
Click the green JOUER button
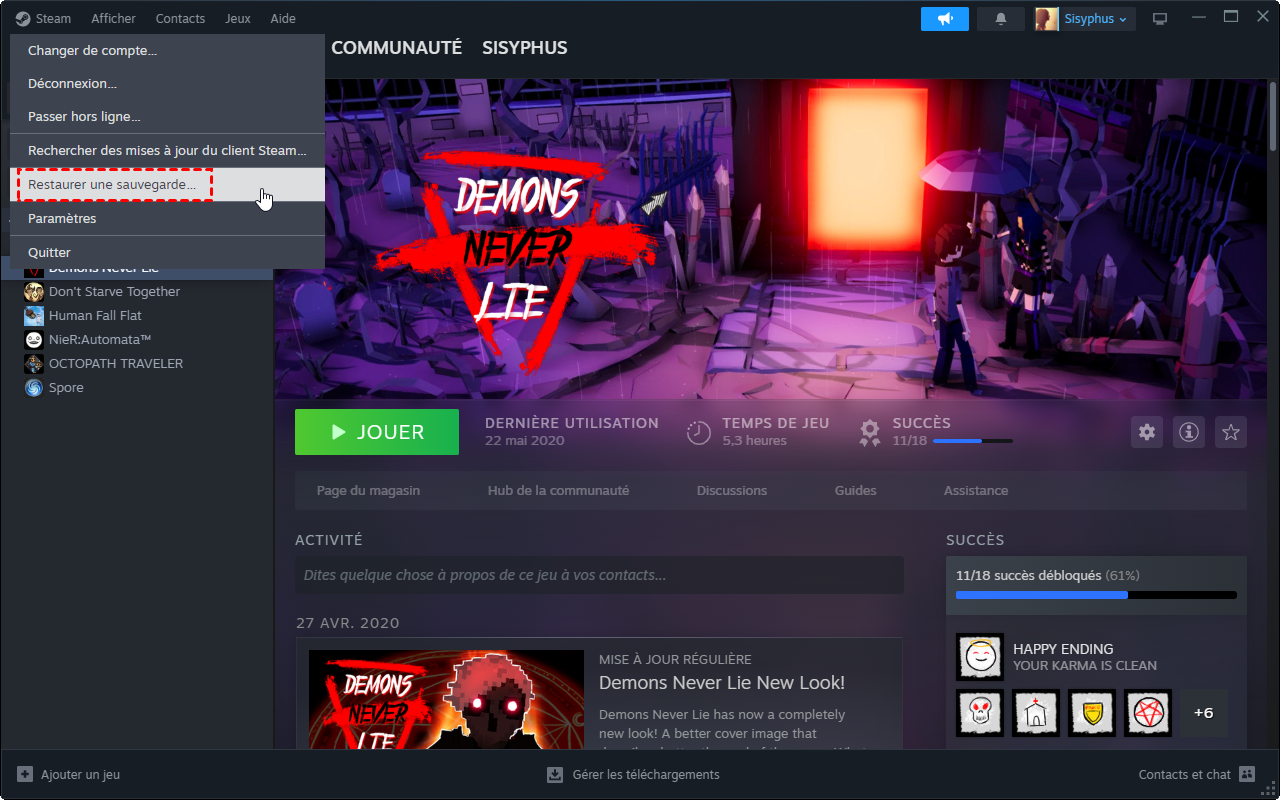[377, 432]
